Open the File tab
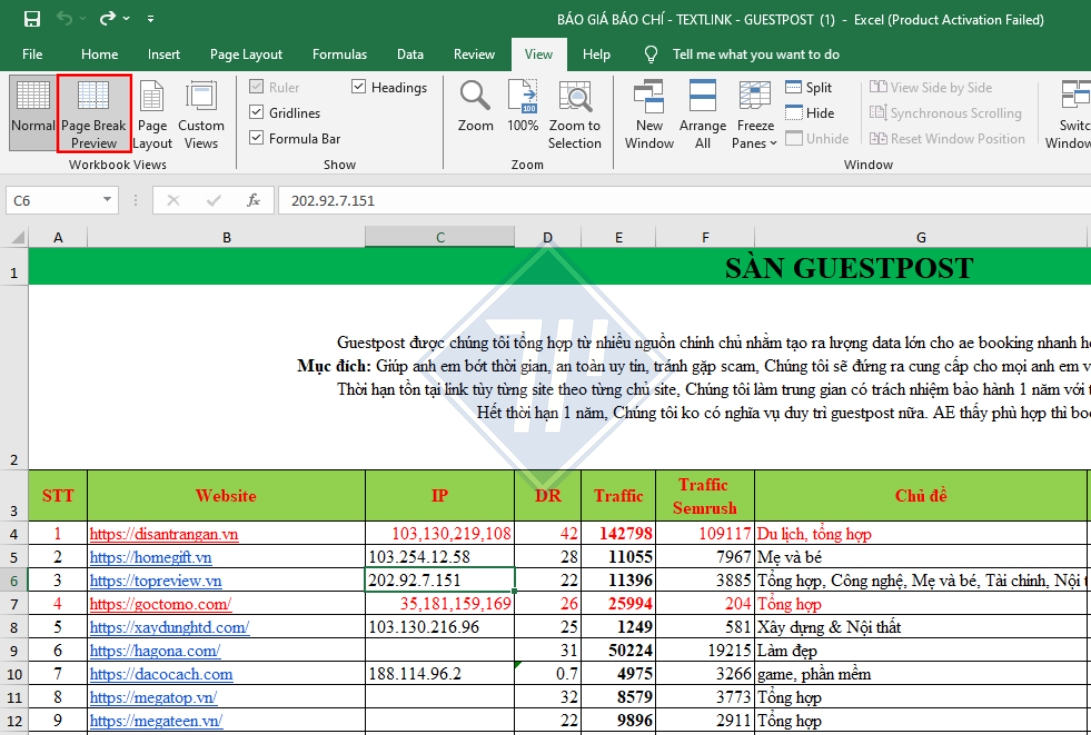 32,54
